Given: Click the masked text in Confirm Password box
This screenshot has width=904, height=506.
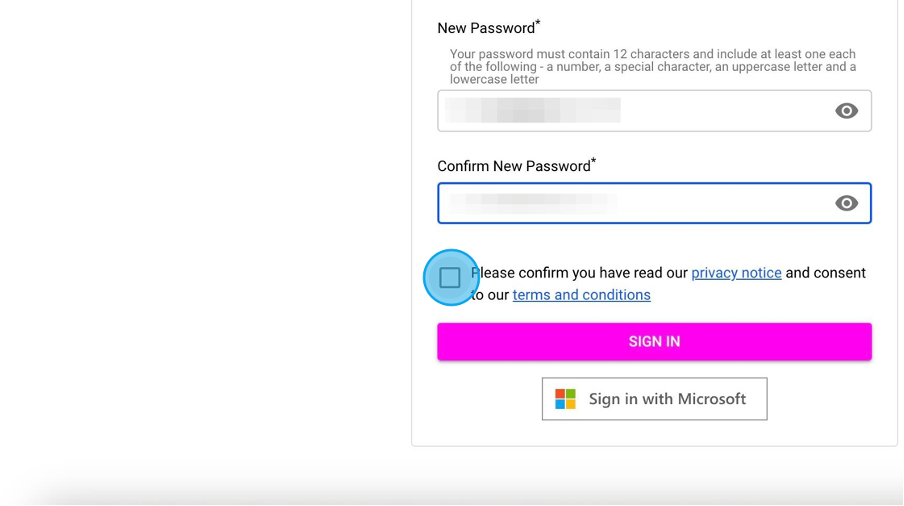Looking at the screenshot, I should tap(532, 202).
